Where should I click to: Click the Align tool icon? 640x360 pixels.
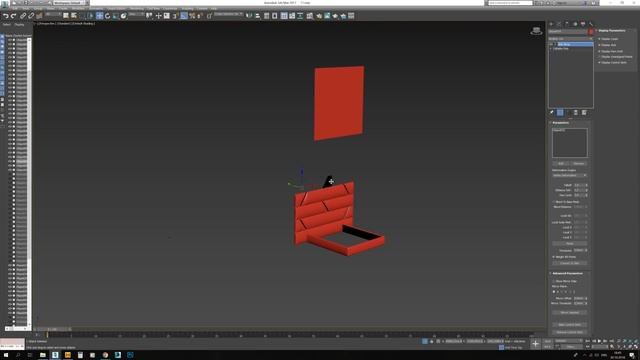click(258, 16)
